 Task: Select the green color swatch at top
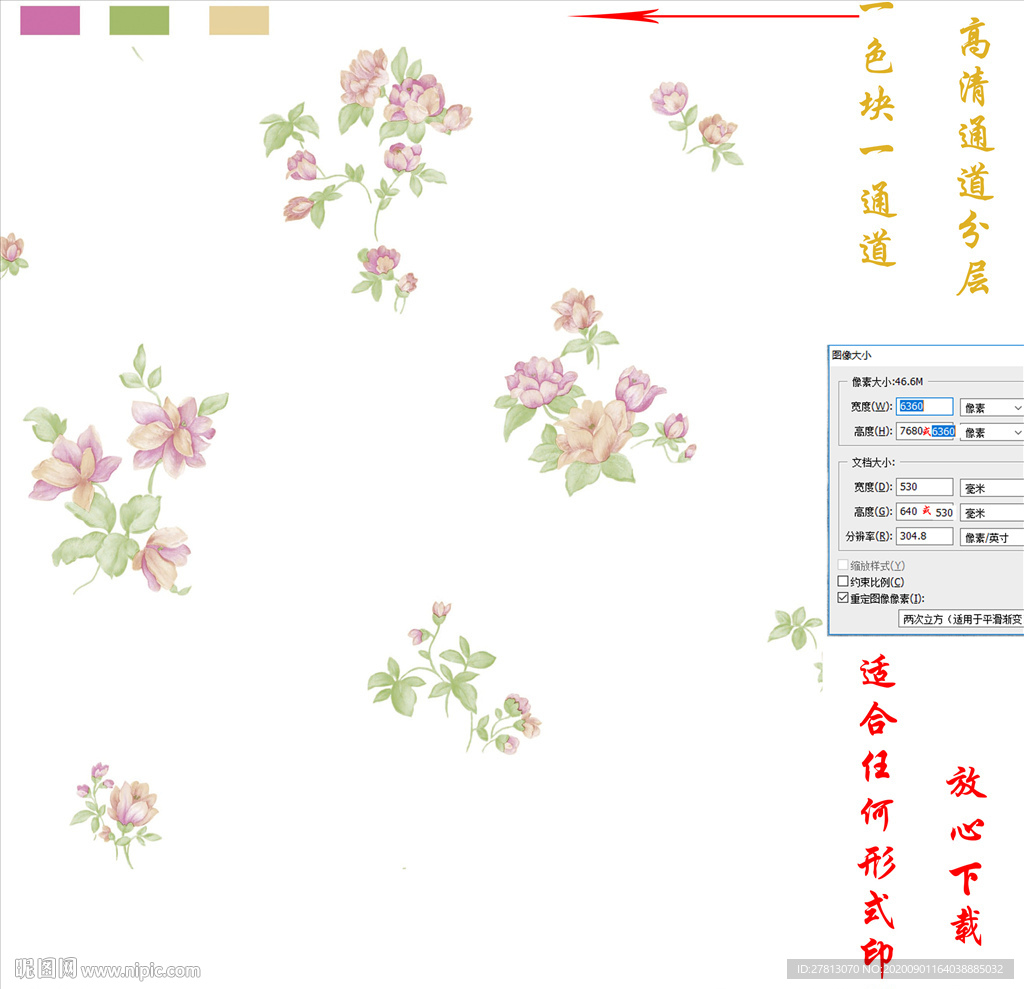[x=137, y=18]
